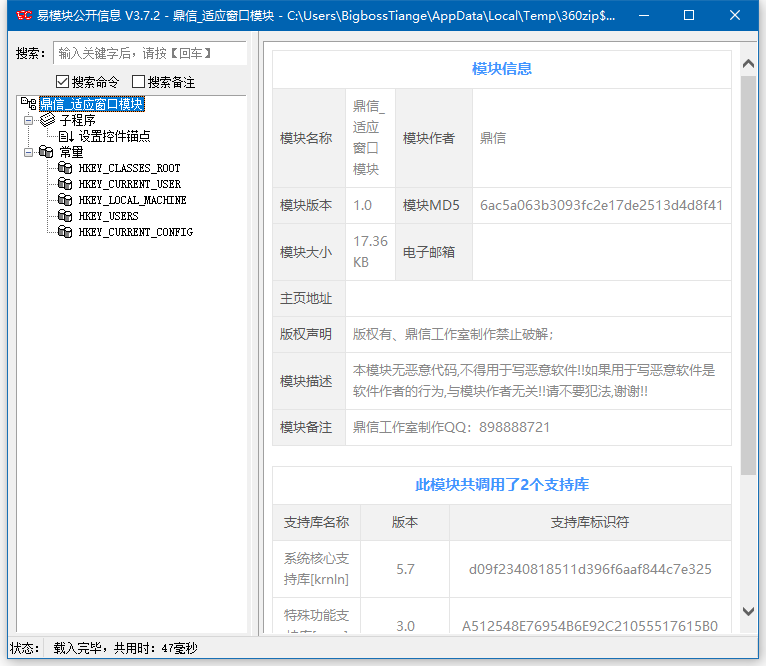Click the 常量 folder cube icon
766x666 pixels.
coord(46,152)
